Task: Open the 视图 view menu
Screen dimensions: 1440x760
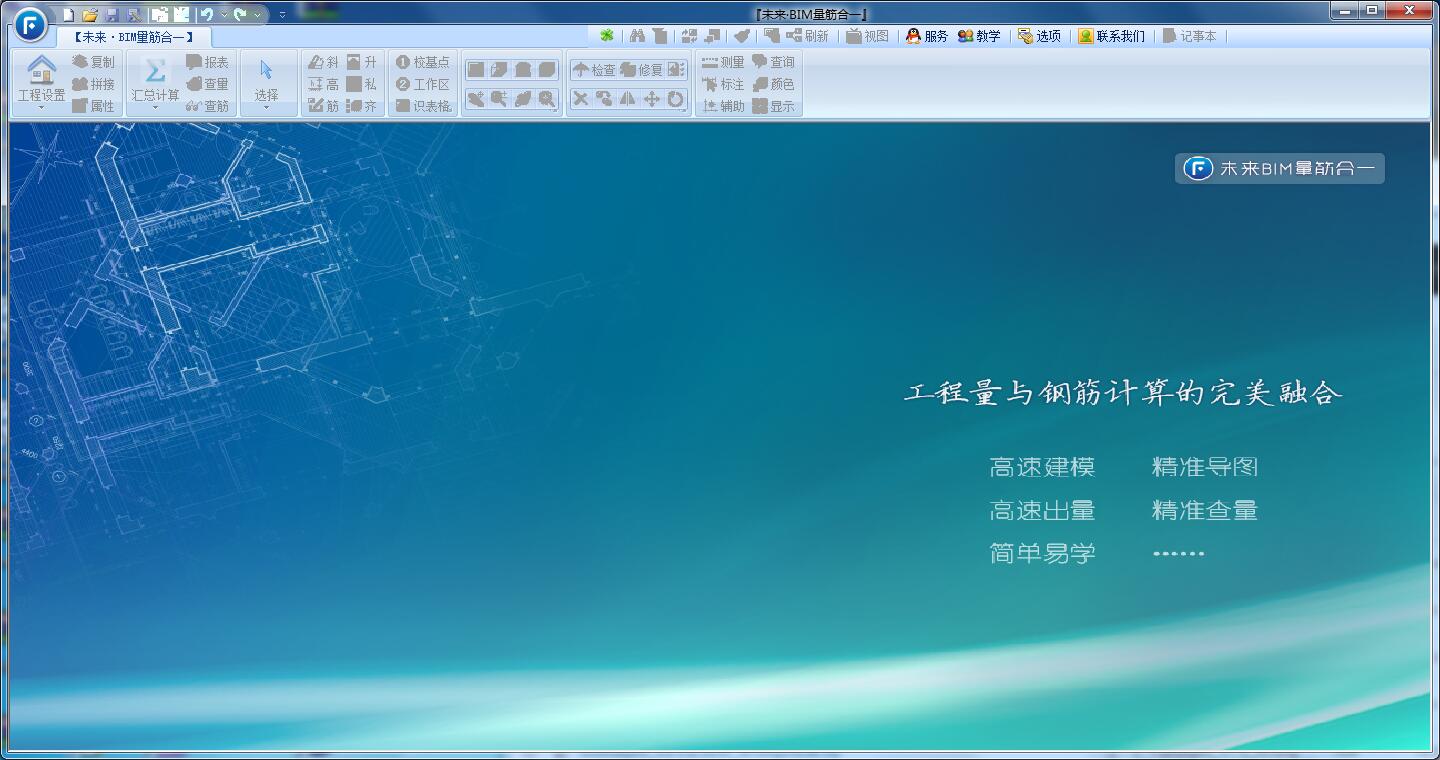Action: [867, 36]
